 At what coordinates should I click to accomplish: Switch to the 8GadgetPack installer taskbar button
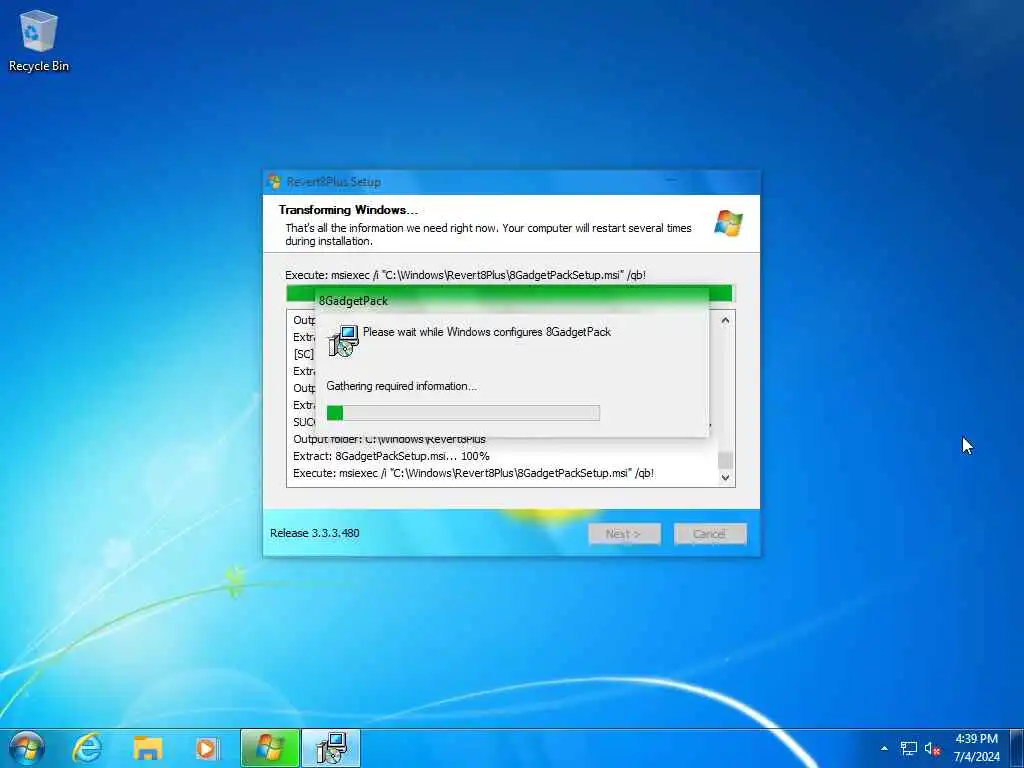click(x=331, y=748)
